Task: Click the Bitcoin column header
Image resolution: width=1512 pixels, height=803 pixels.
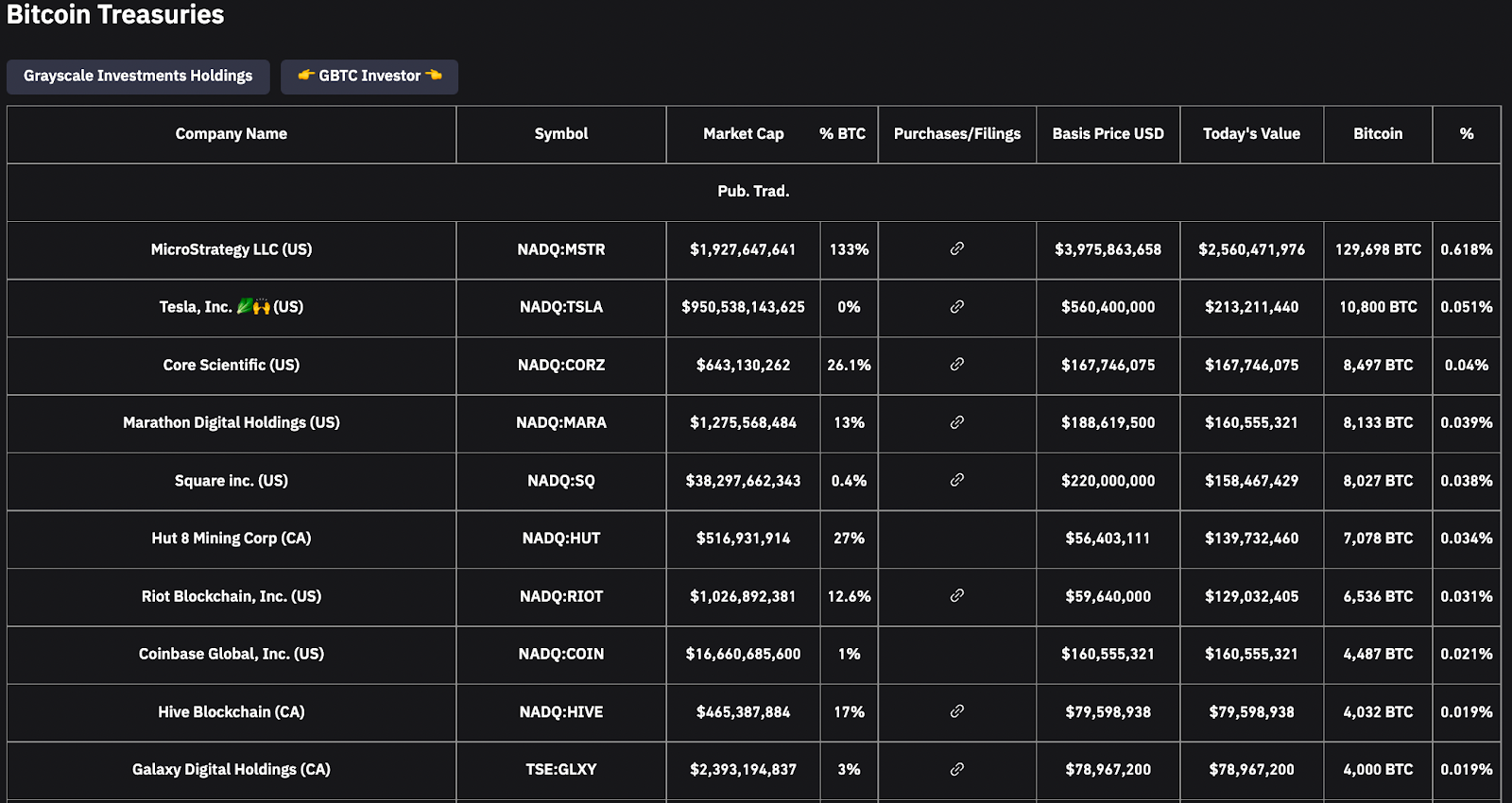Action: [x=1378, y=134]
